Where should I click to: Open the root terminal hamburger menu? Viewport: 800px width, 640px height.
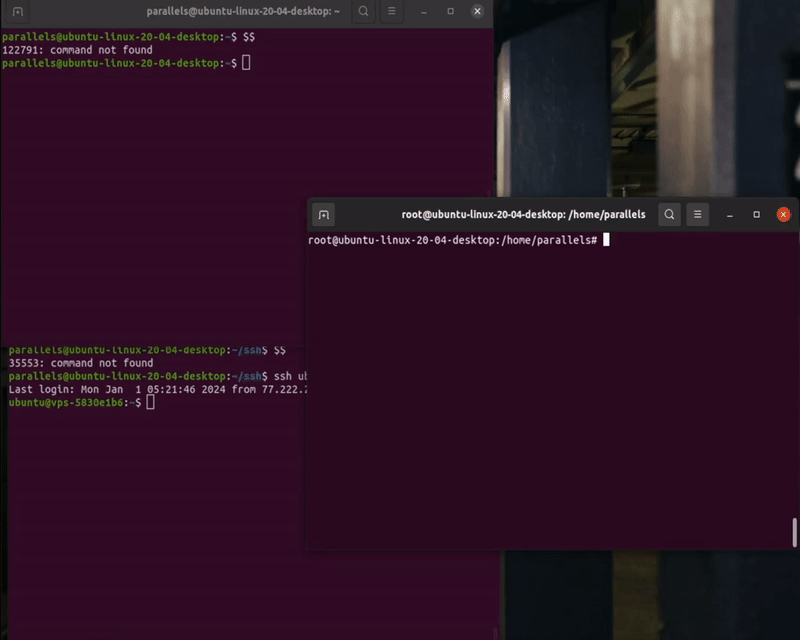tap(697, 214)
